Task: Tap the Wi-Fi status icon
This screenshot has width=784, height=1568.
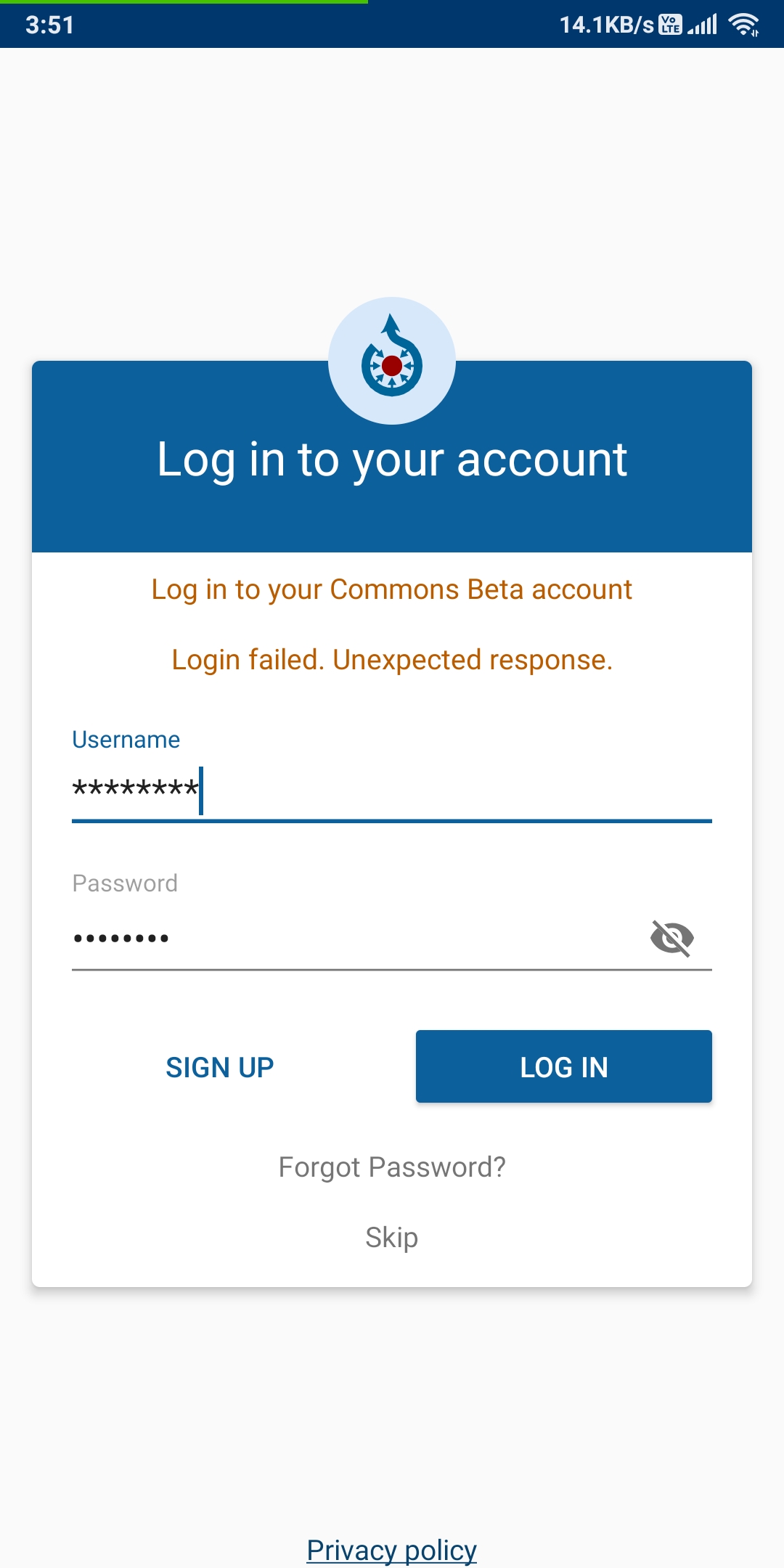Action: [x=745, y=26]
